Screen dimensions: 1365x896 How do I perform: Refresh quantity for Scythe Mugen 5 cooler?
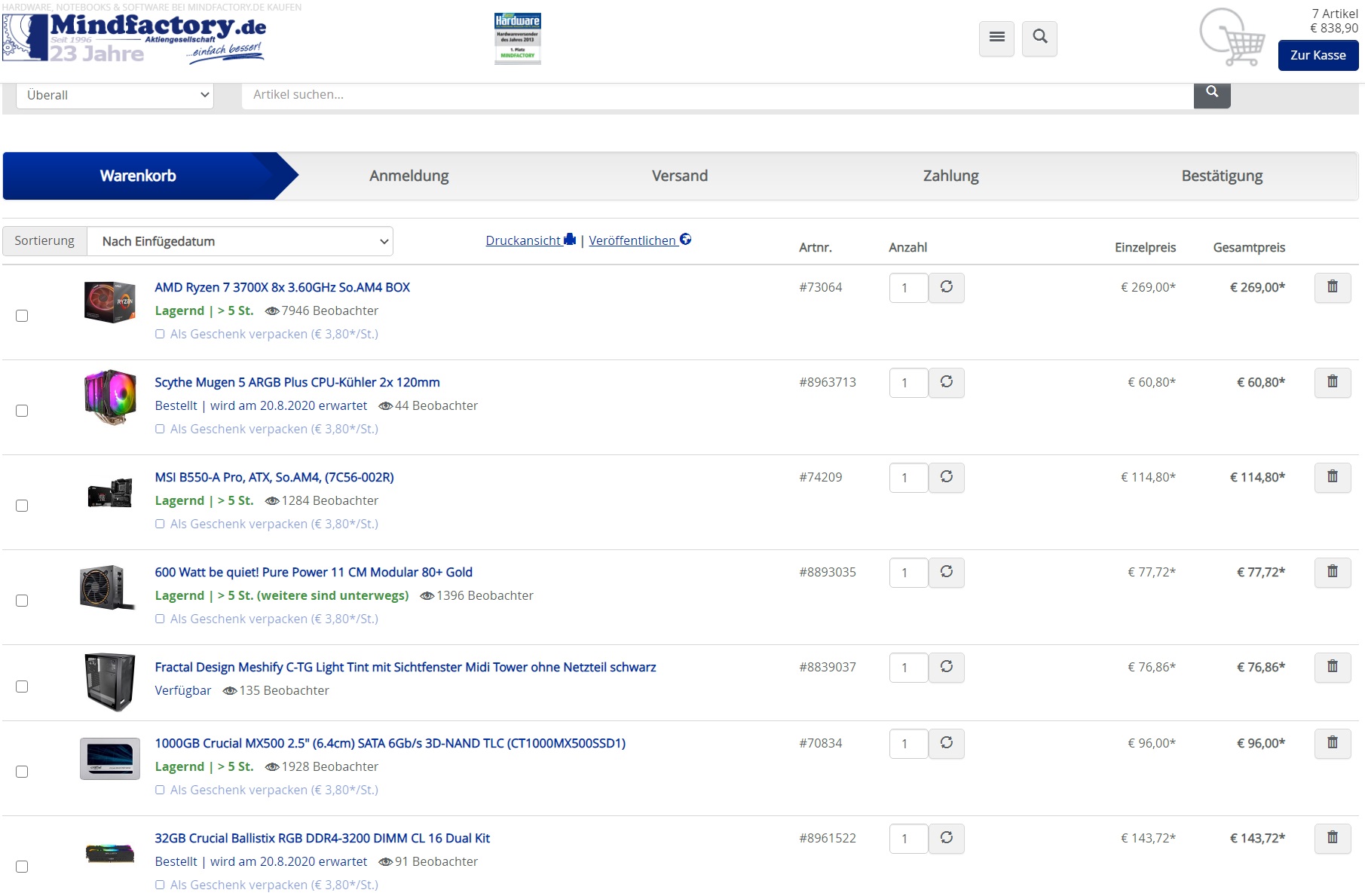pyautogui.click(x=947, y=382)
